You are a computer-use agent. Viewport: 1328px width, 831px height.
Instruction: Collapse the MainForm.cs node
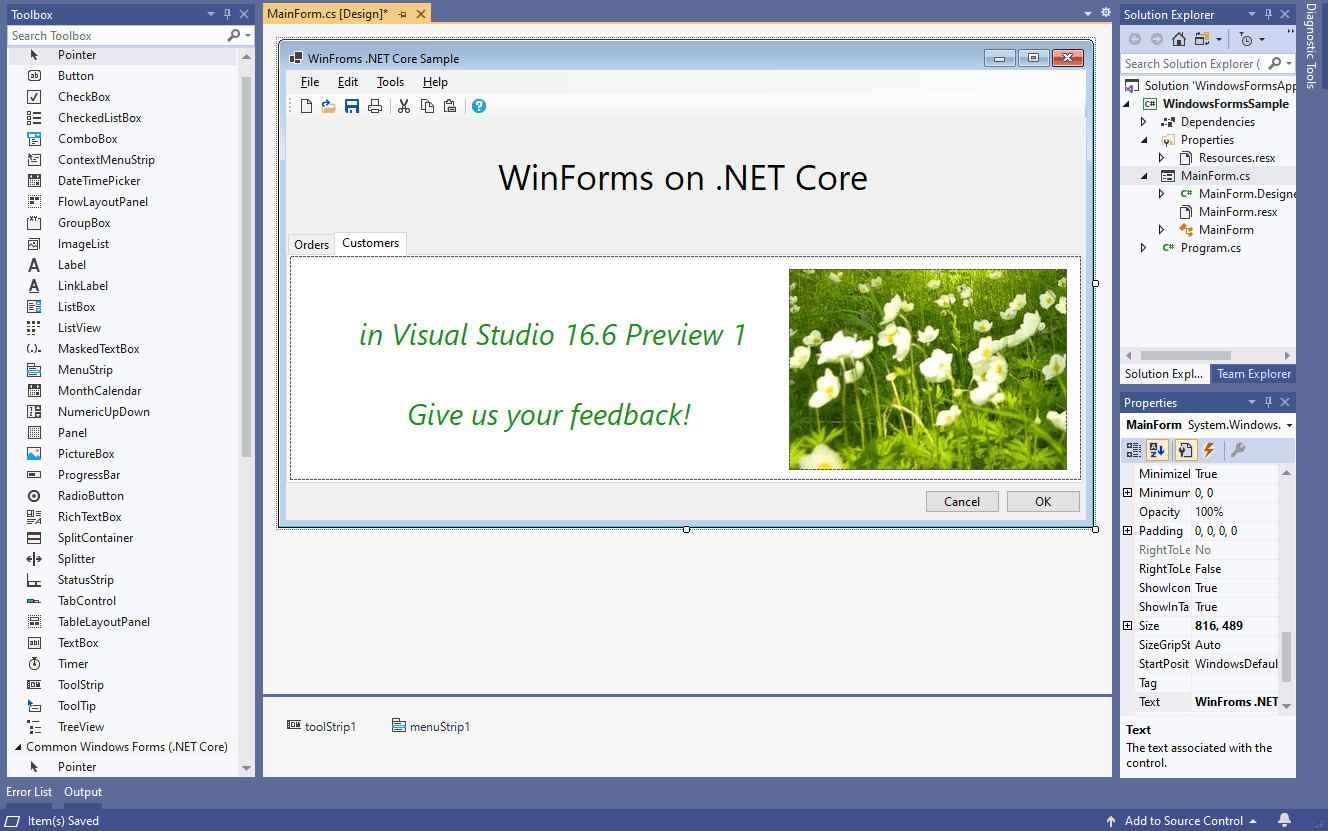pos(1144,176)
